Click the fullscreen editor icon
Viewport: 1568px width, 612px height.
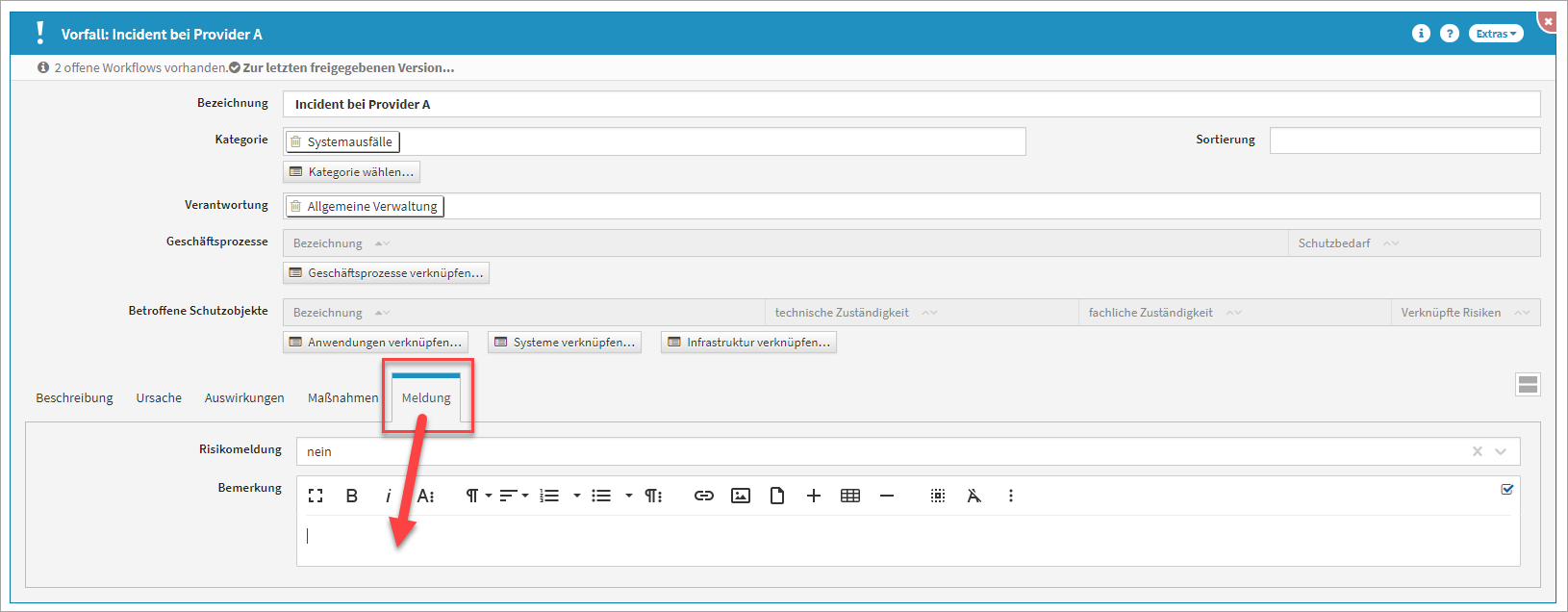pyautogui.click(x=316, y=496)
